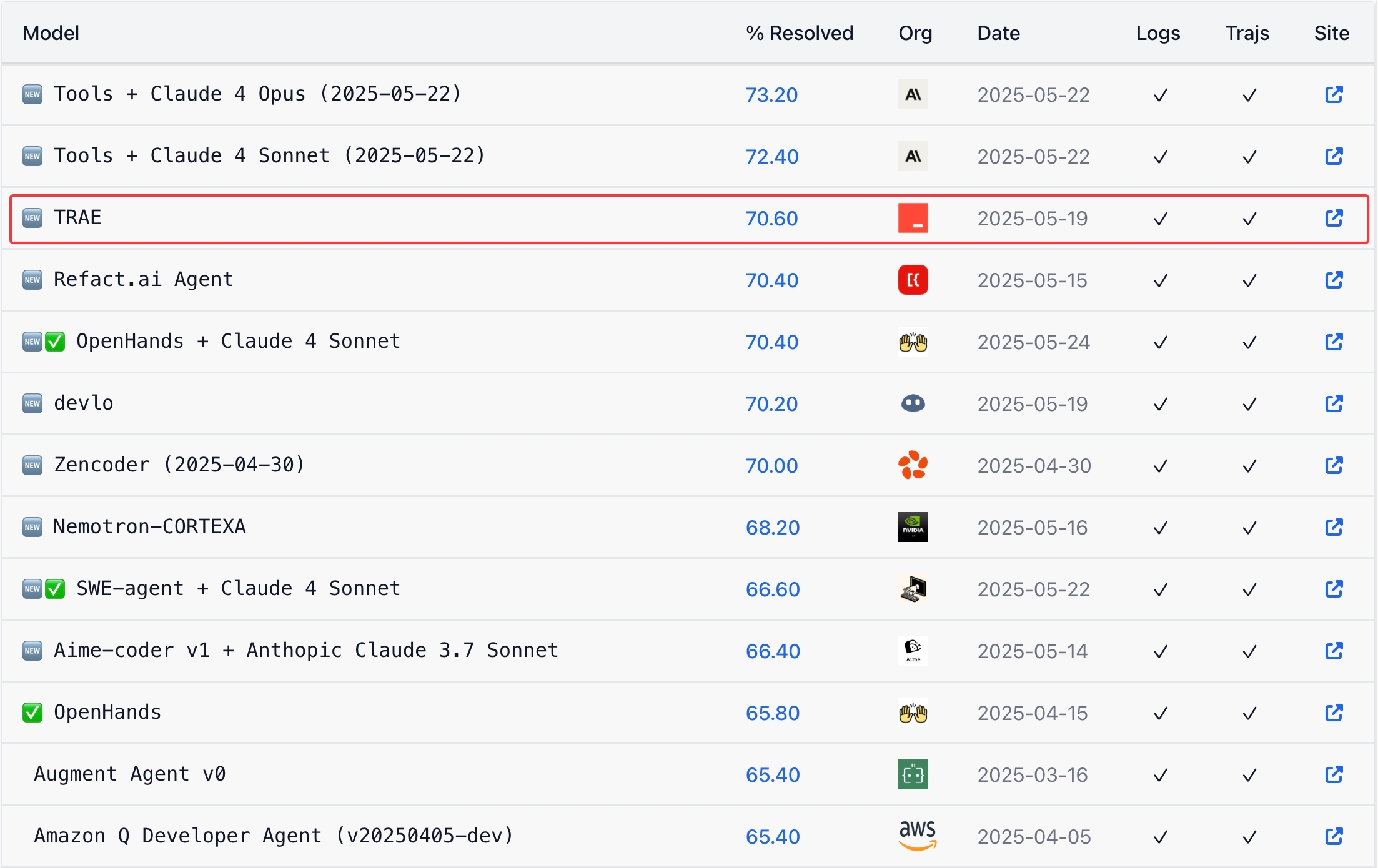1378x868 pixels.
Task: Select model name 'Amazon Q Developer Agent (v20250405-dev)'
Action: (x=274, y=836)
